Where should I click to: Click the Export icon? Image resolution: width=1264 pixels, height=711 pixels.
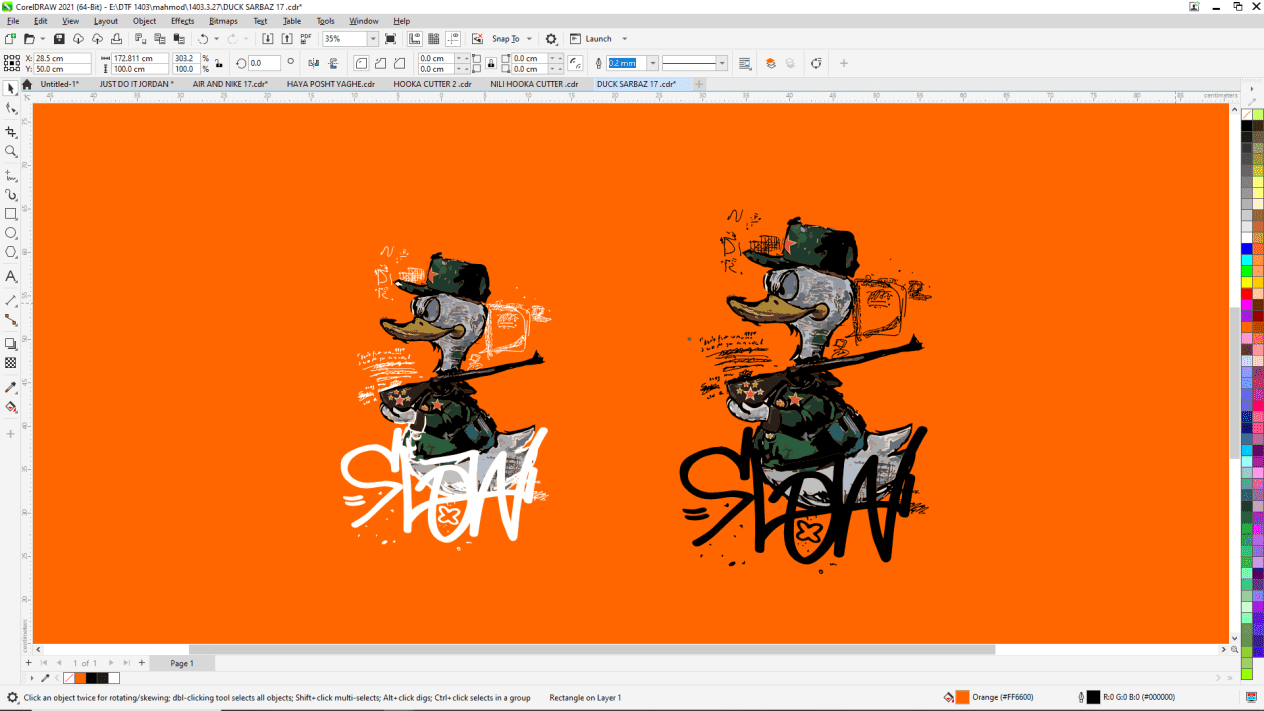287,39
